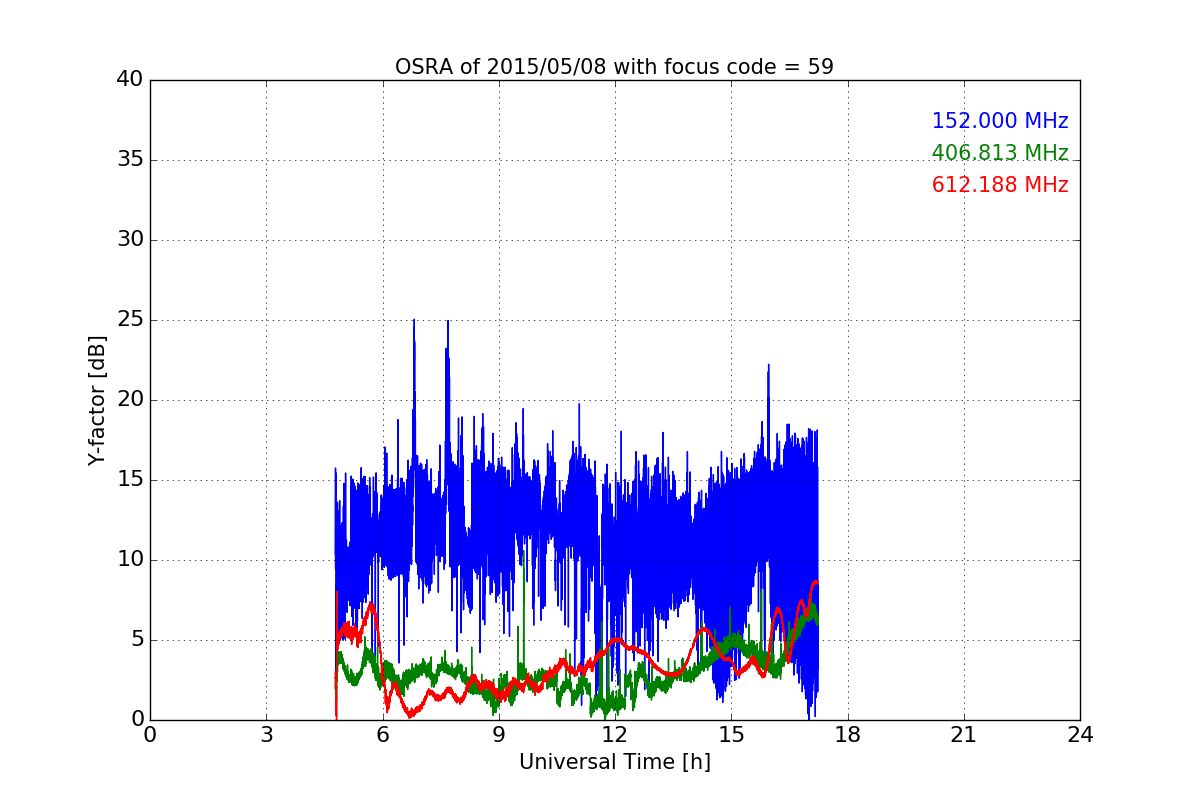This screenshot has height=800, width=1200.
Task: Click the x-axis tick label 21
Action: pyautogui.click(x=964, y=735)
